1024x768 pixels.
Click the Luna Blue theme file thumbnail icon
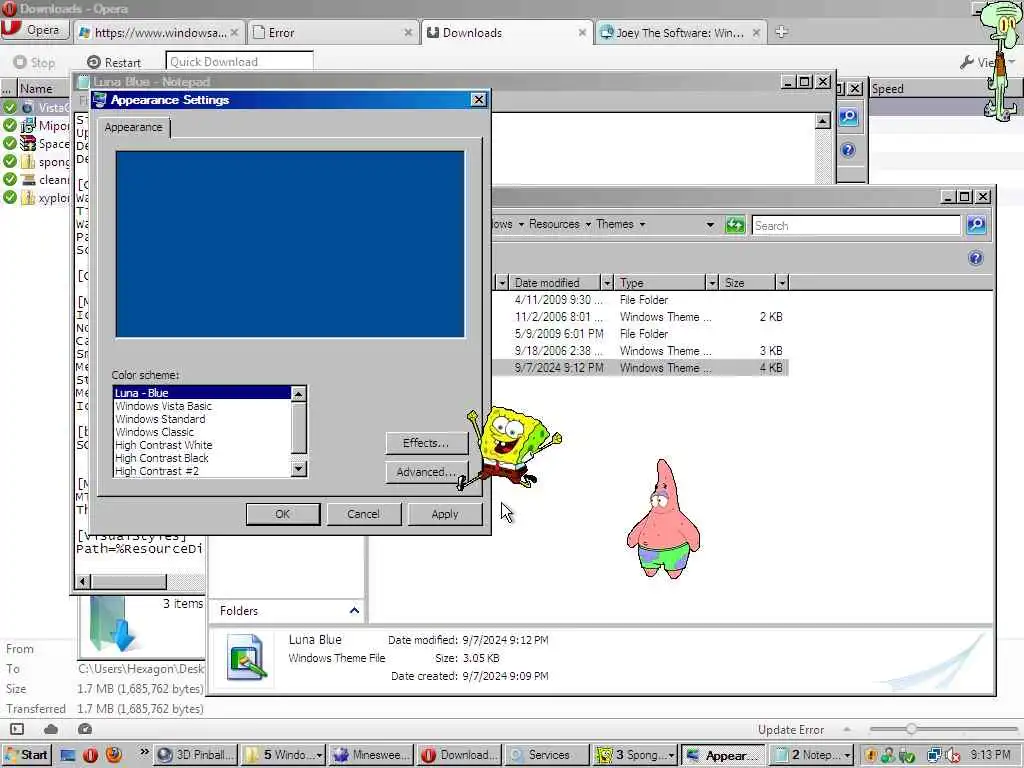[247, 658]
